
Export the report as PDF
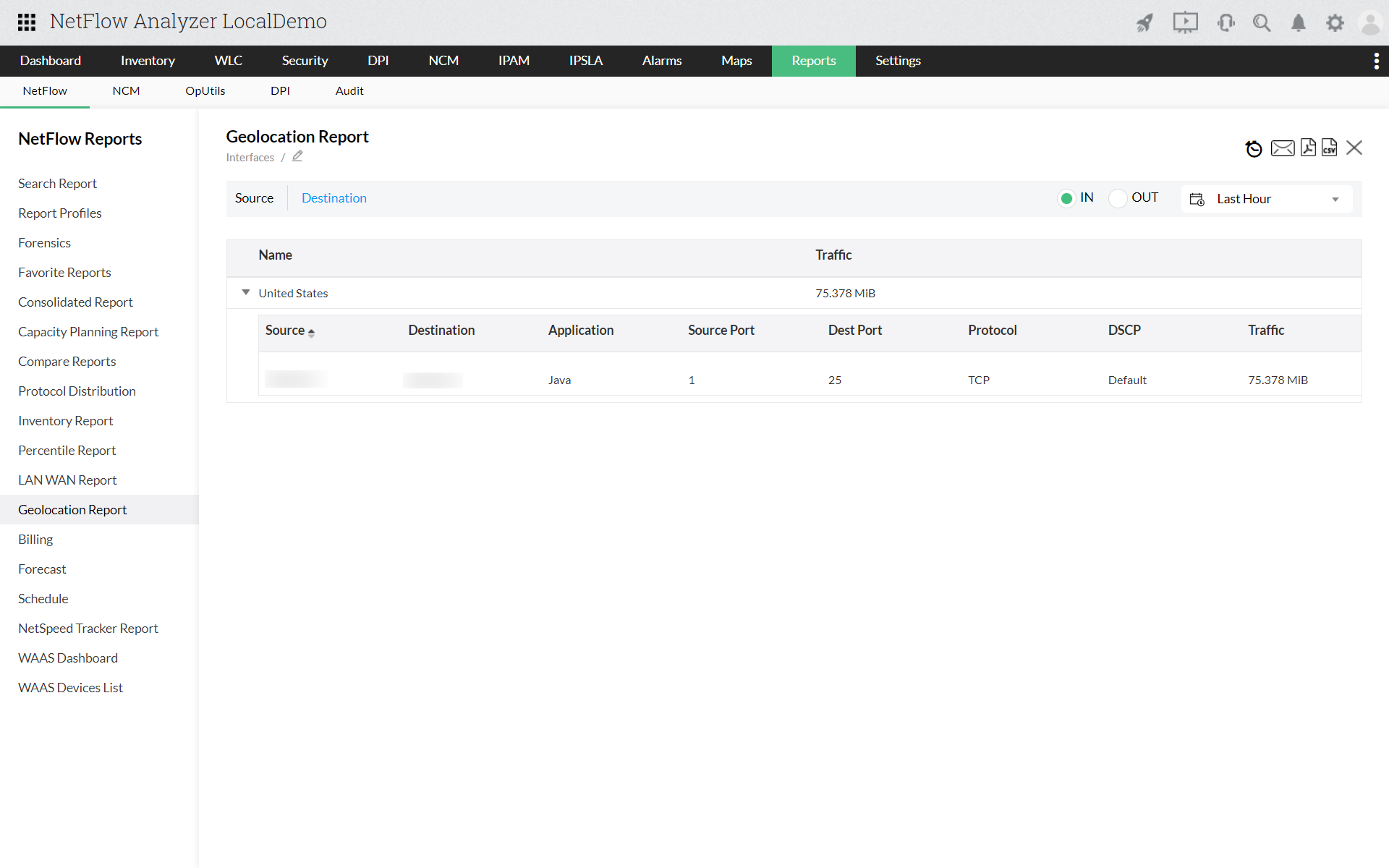[x=1308, y=148]
